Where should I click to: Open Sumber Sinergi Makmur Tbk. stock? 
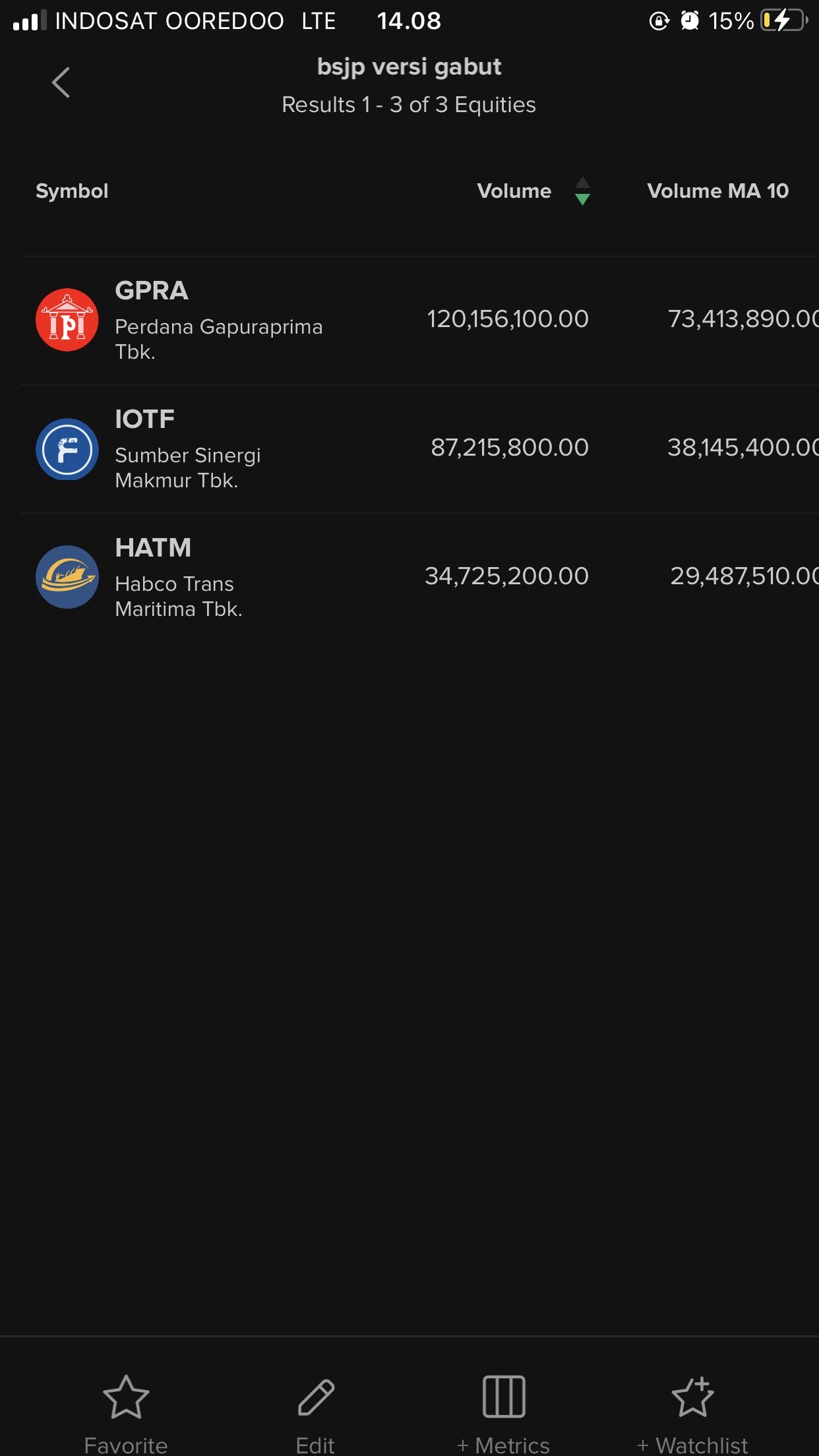(x=188, y=468)
